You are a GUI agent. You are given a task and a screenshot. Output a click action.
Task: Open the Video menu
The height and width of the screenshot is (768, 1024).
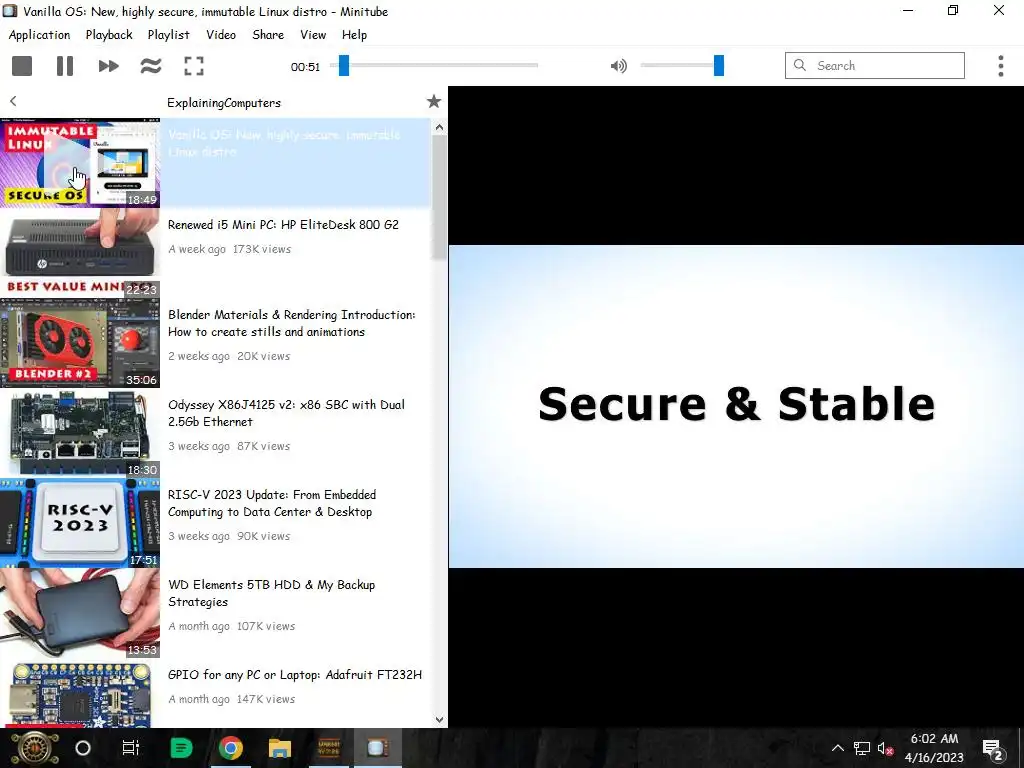pos(221,35)
